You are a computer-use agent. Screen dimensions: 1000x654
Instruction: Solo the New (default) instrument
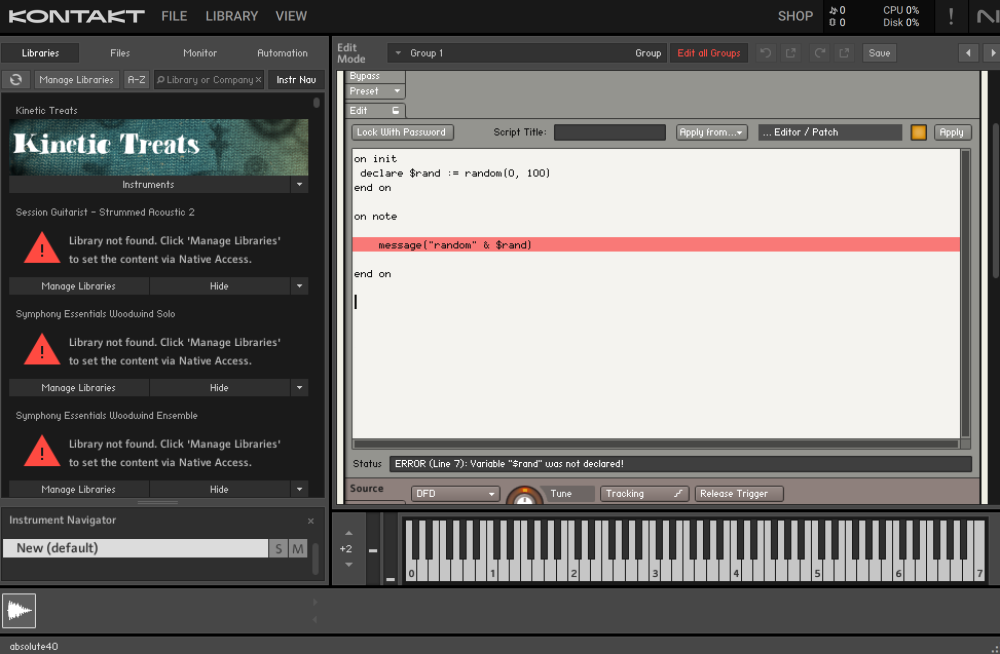[x=278, y=548]
